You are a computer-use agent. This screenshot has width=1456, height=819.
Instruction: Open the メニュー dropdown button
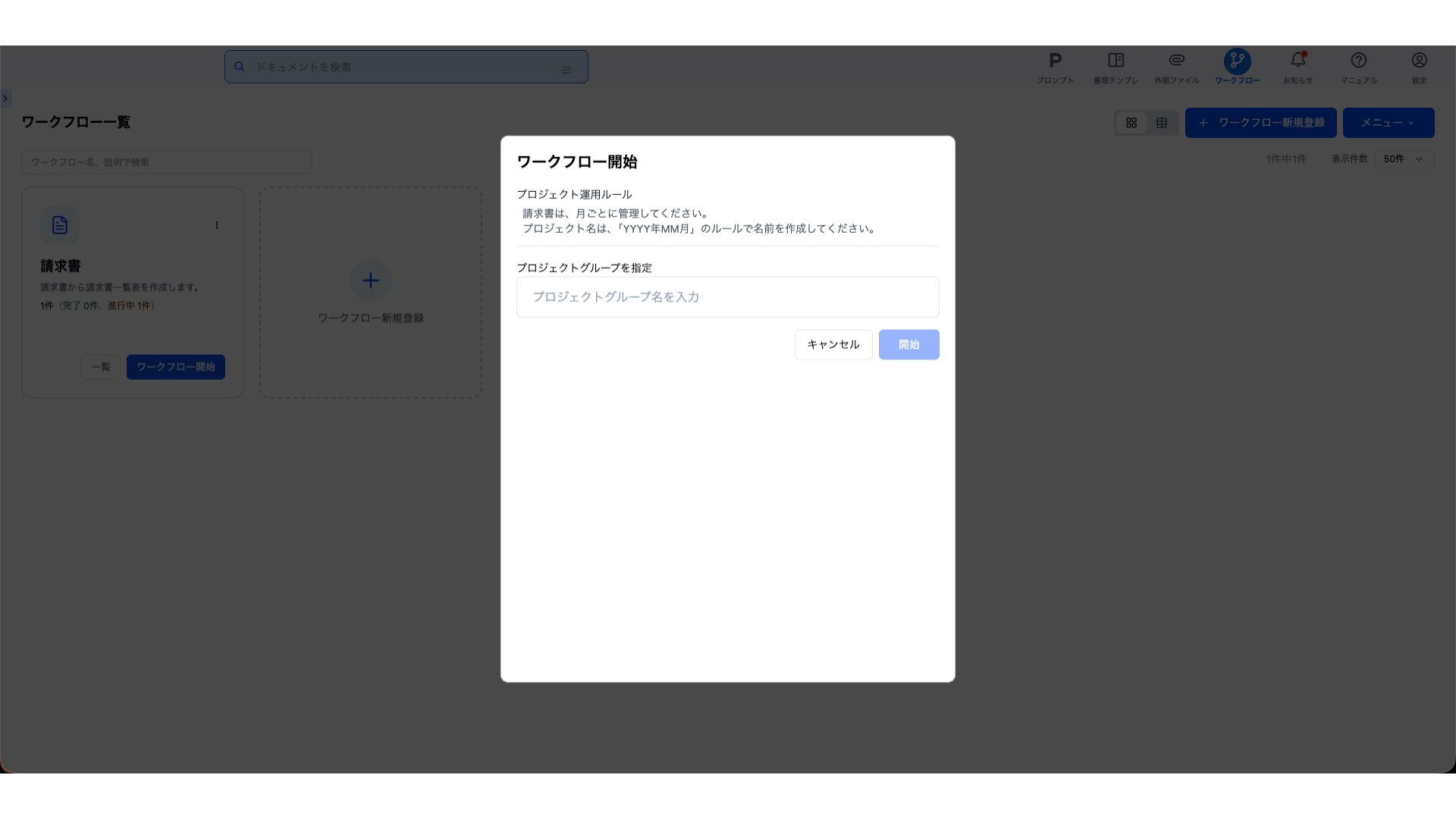(x=1388, y=123)
